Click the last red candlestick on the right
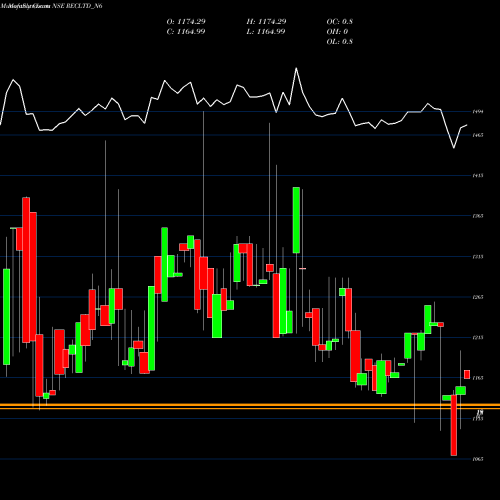Screen dimensions: 500x500 (467, 374)
